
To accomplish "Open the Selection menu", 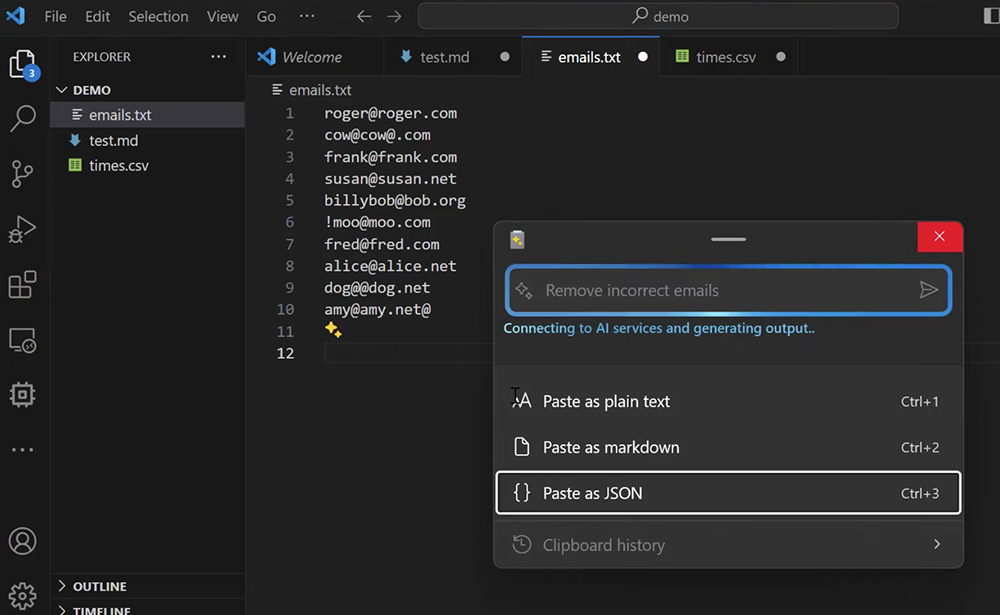I will (x=158, y=17).
